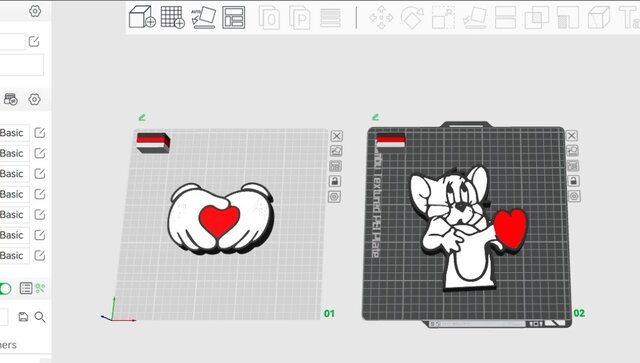Toggle the lock on plate 01
The image size is (640, 363).
tap(335, 181)
